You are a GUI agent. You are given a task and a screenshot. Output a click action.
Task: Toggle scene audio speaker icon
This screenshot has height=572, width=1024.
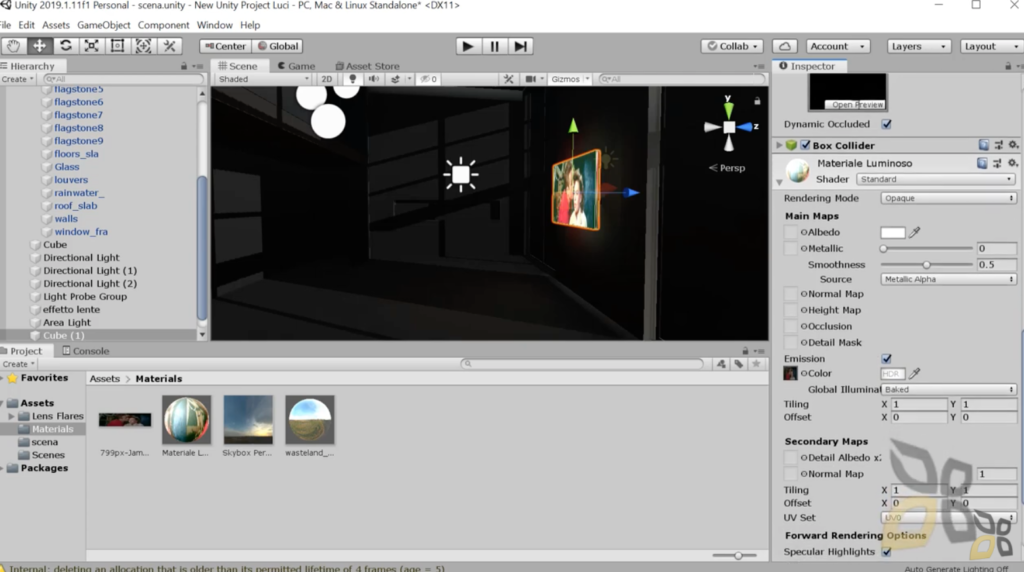[x=374, y=79]
